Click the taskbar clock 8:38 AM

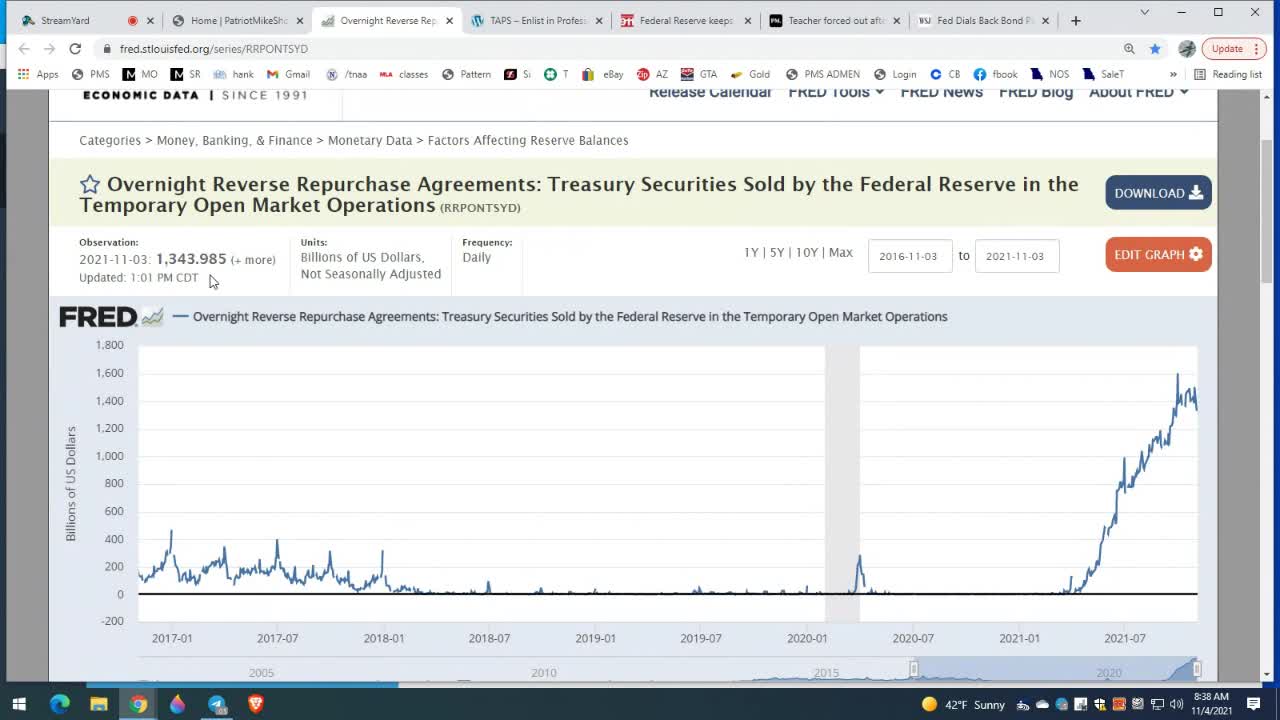coord(1212,704)
